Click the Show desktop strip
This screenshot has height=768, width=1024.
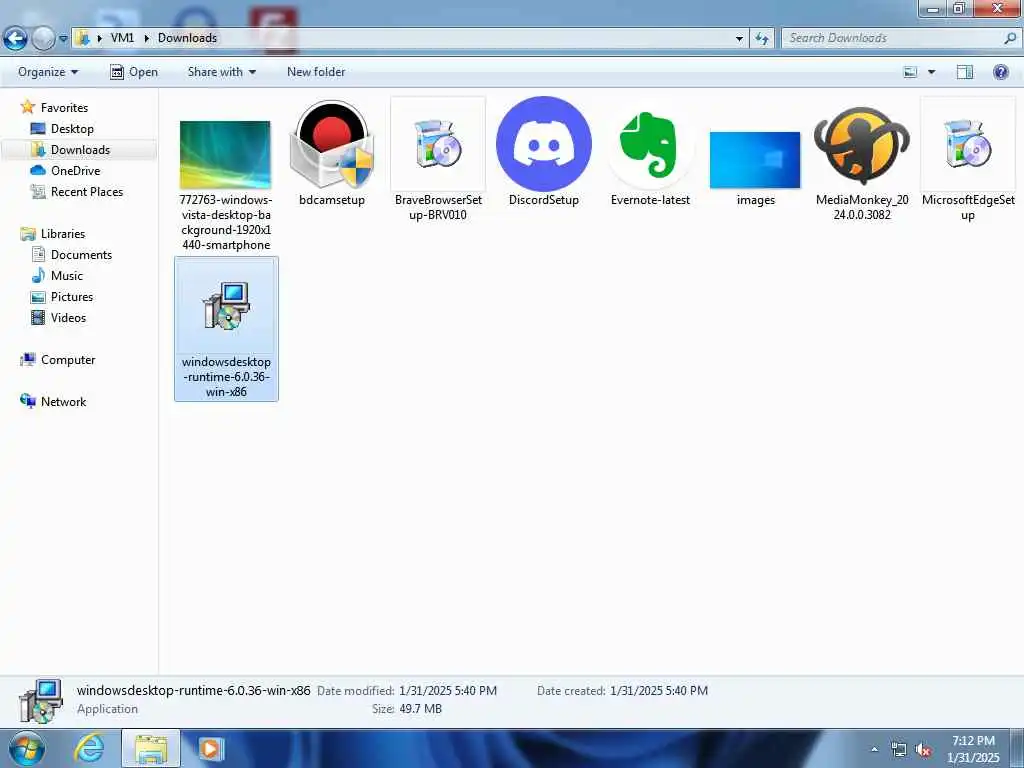click(x=1017, y=749)
